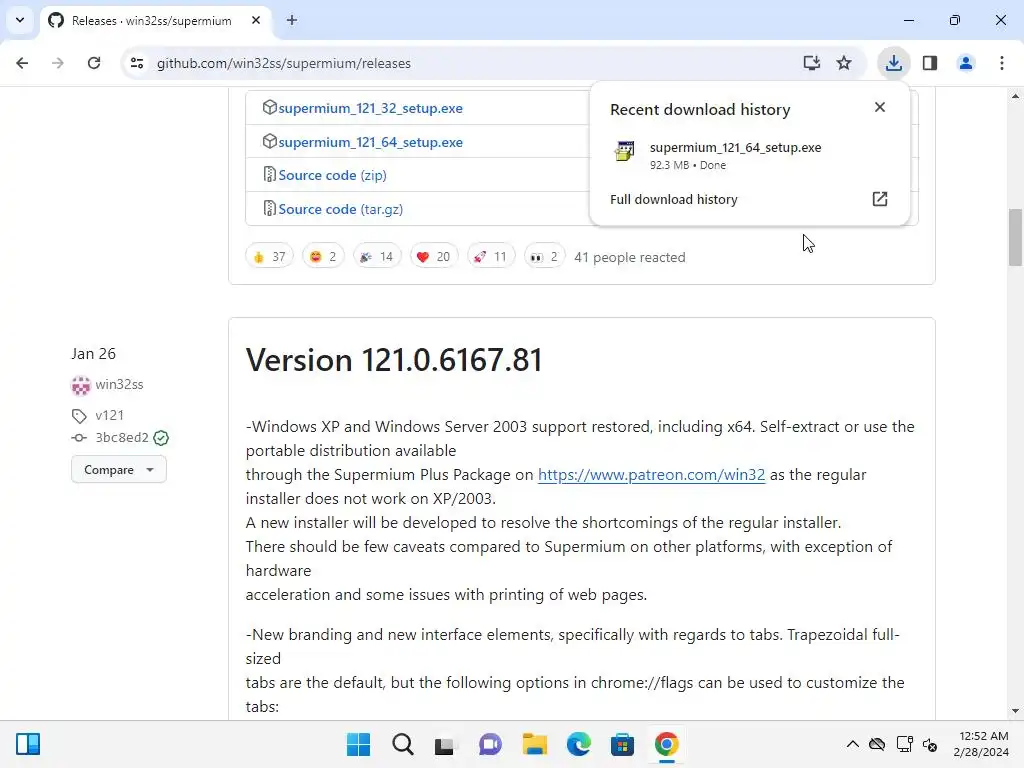Click the page vertical scrollbar thumb
This screenshot has width=1024, height=768.
[x=1015, y=237]
